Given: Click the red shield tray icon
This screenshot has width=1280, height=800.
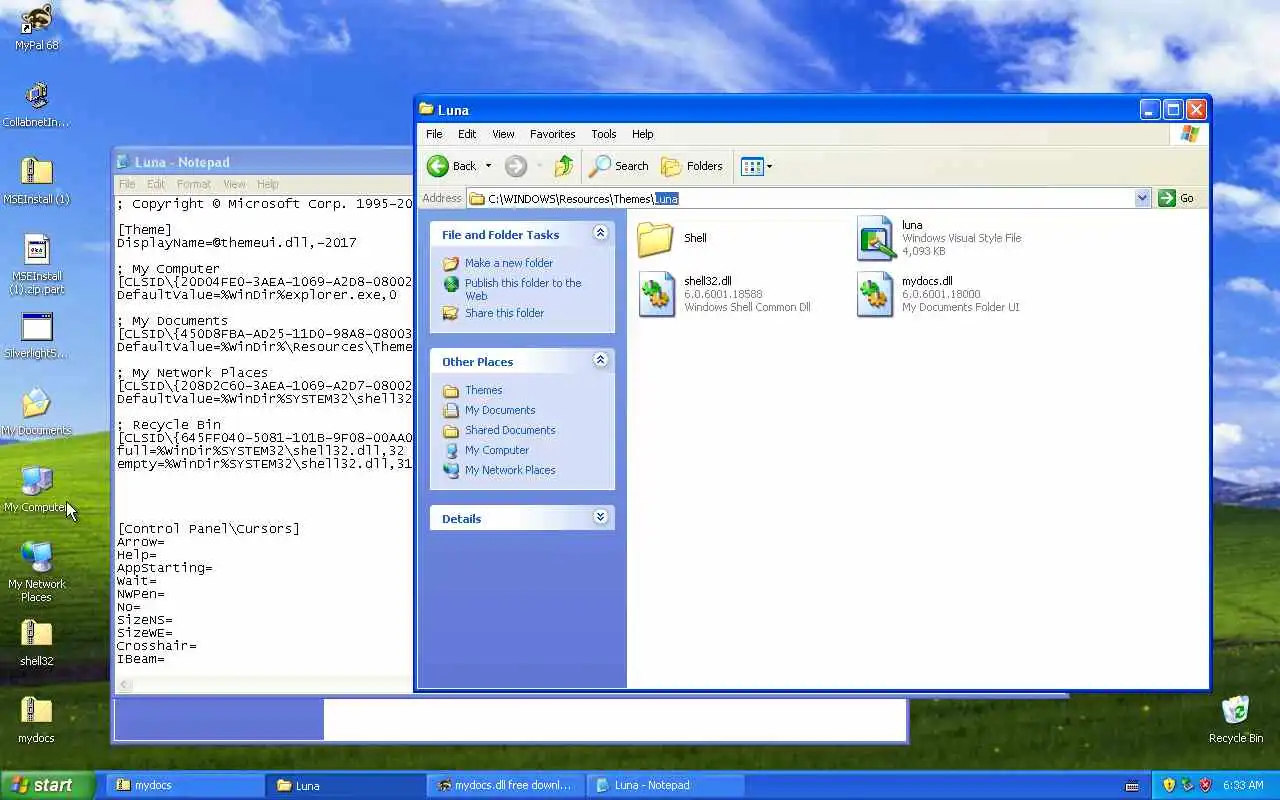Looking at the screenshot, I should pyautogui.click(x=1205, y=785).
